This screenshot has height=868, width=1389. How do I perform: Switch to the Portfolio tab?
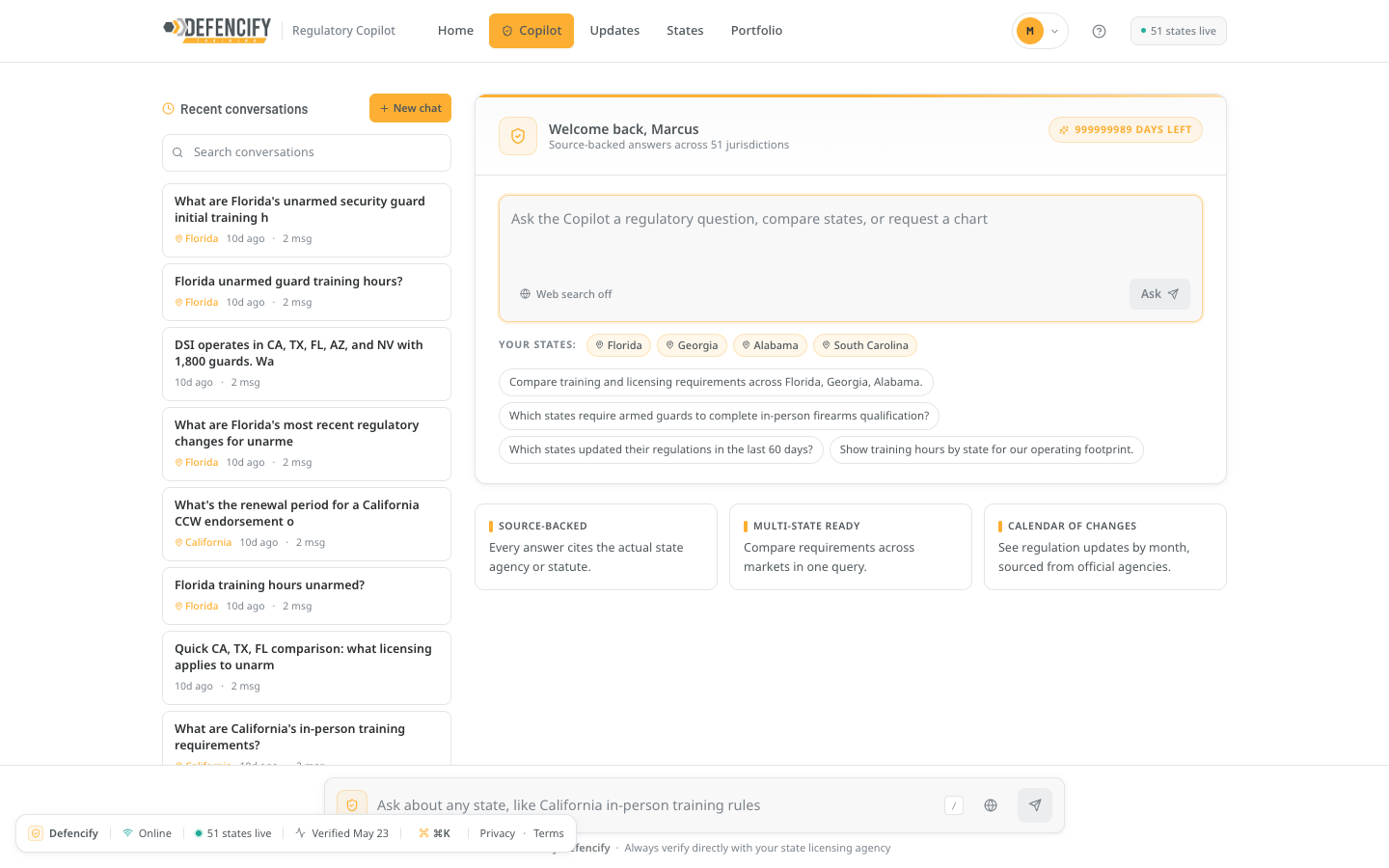click(x=756, y=31)
